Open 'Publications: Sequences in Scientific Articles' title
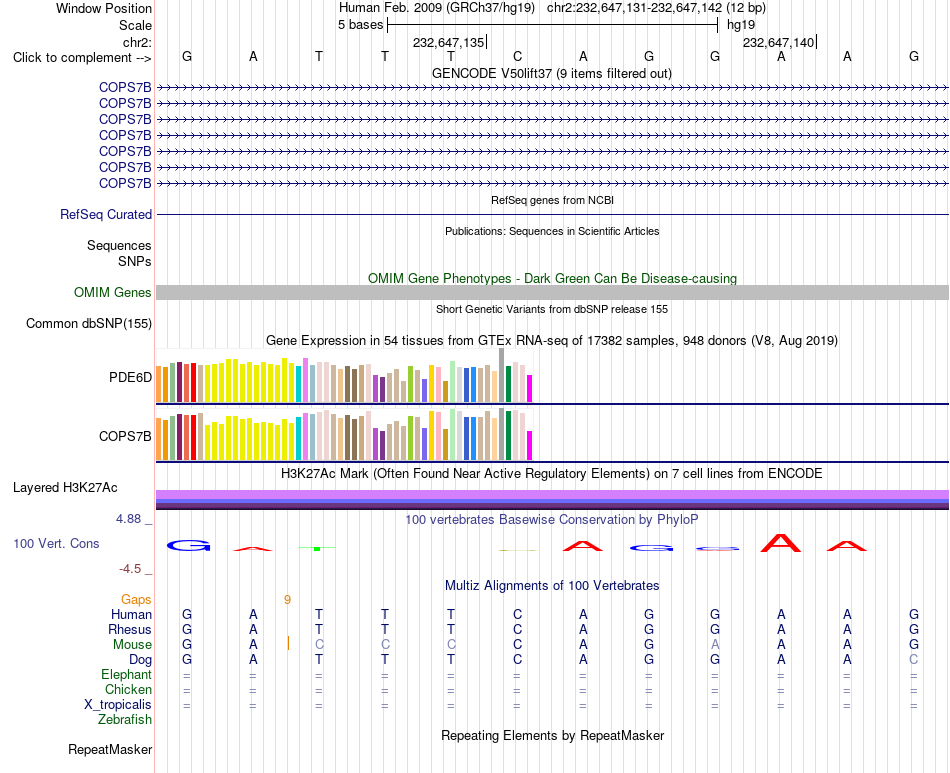Image resolution: width=950 pixels, height=773 pixels. (552, 231)
